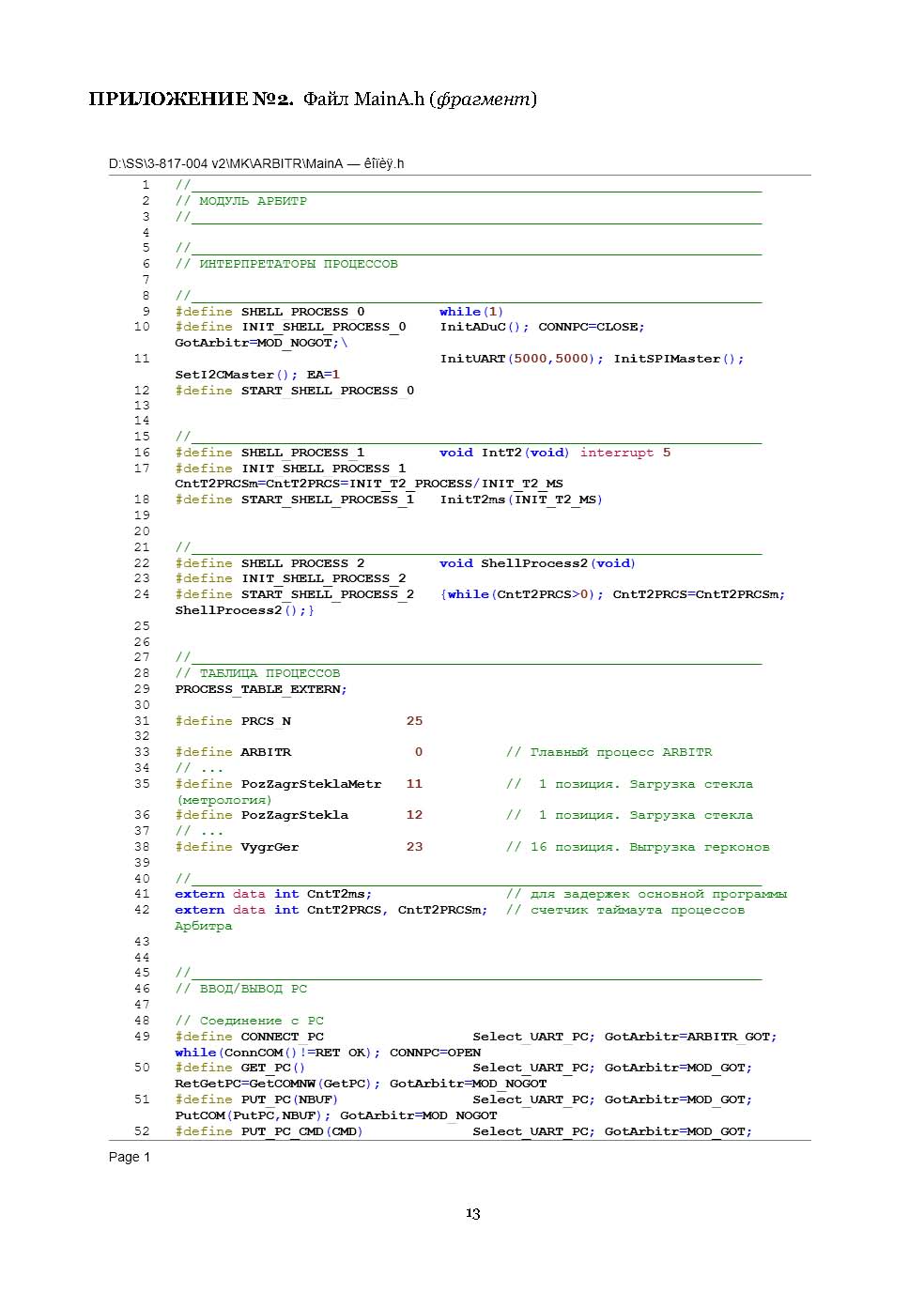Click the heading "ПРИЛОЖЕНИЕ №2."
The height and width of the screenshot is (1307, 924).
(192, 100)
